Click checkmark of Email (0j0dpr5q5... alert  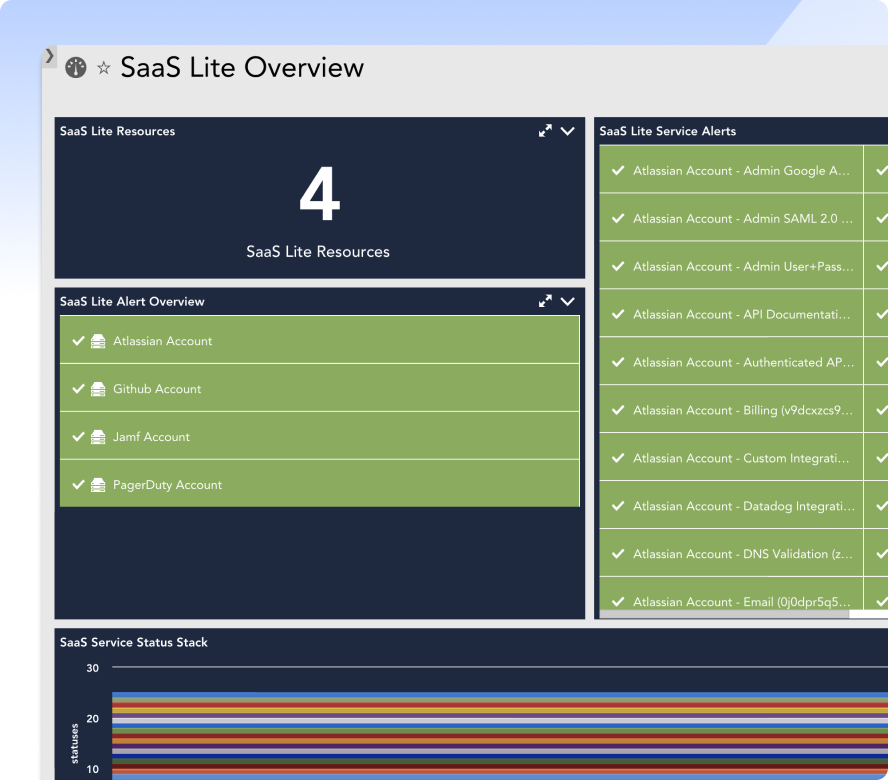[618, 602]
